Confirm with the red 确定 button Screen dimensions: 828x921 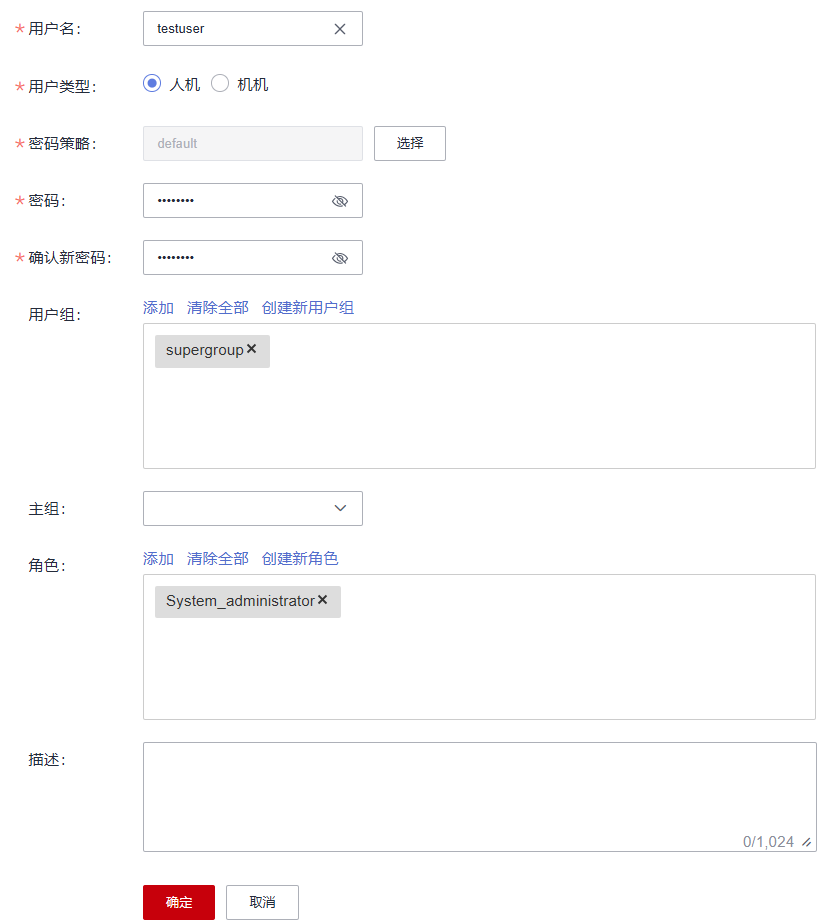(179, 902)
